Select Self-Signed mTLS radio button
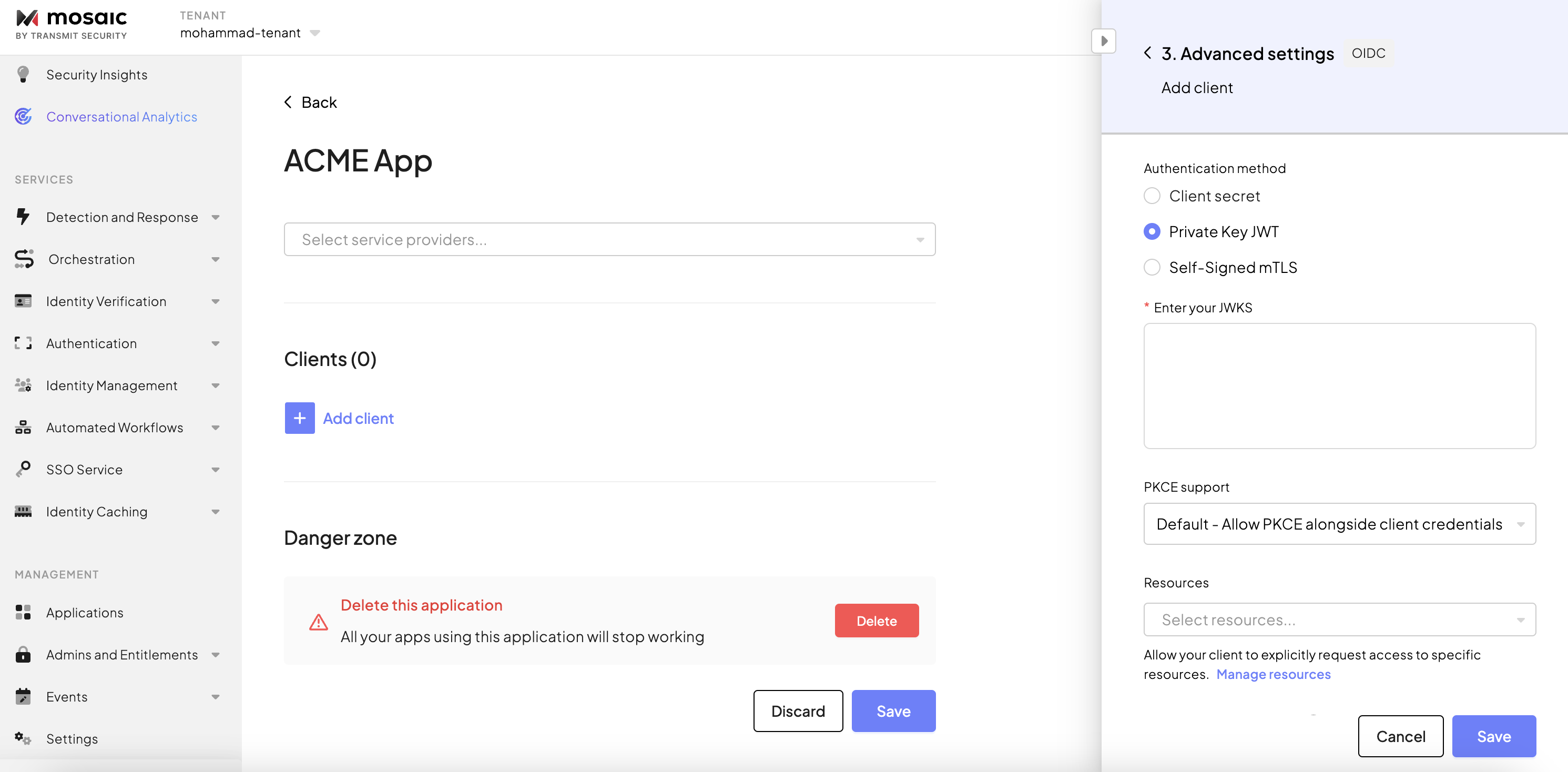The image size is (1568, 772). click(1152, 267)
